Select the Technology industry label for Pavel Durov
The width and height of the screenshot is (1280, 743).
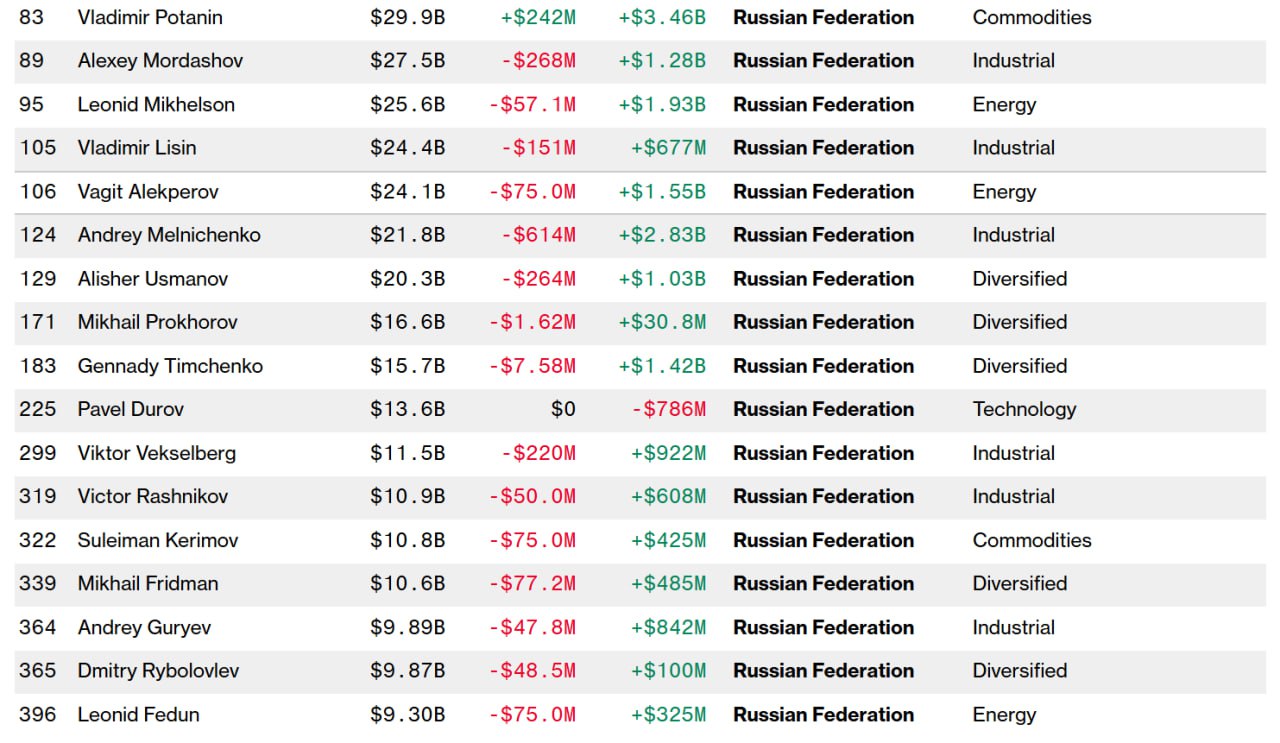click(1024, 409)
